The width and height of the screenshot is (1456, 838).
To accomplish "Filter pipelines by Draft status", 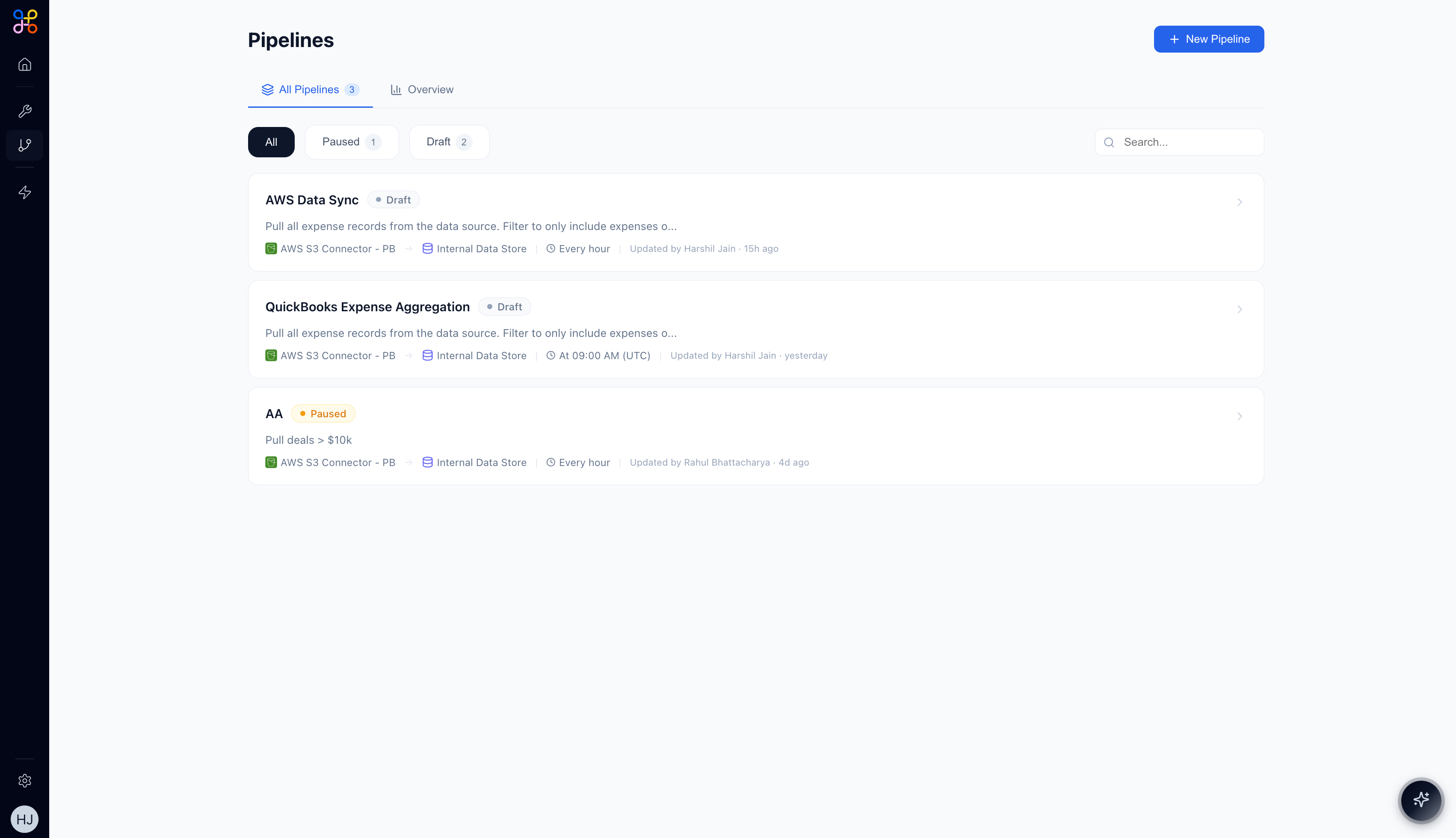I will coord(449,142).
